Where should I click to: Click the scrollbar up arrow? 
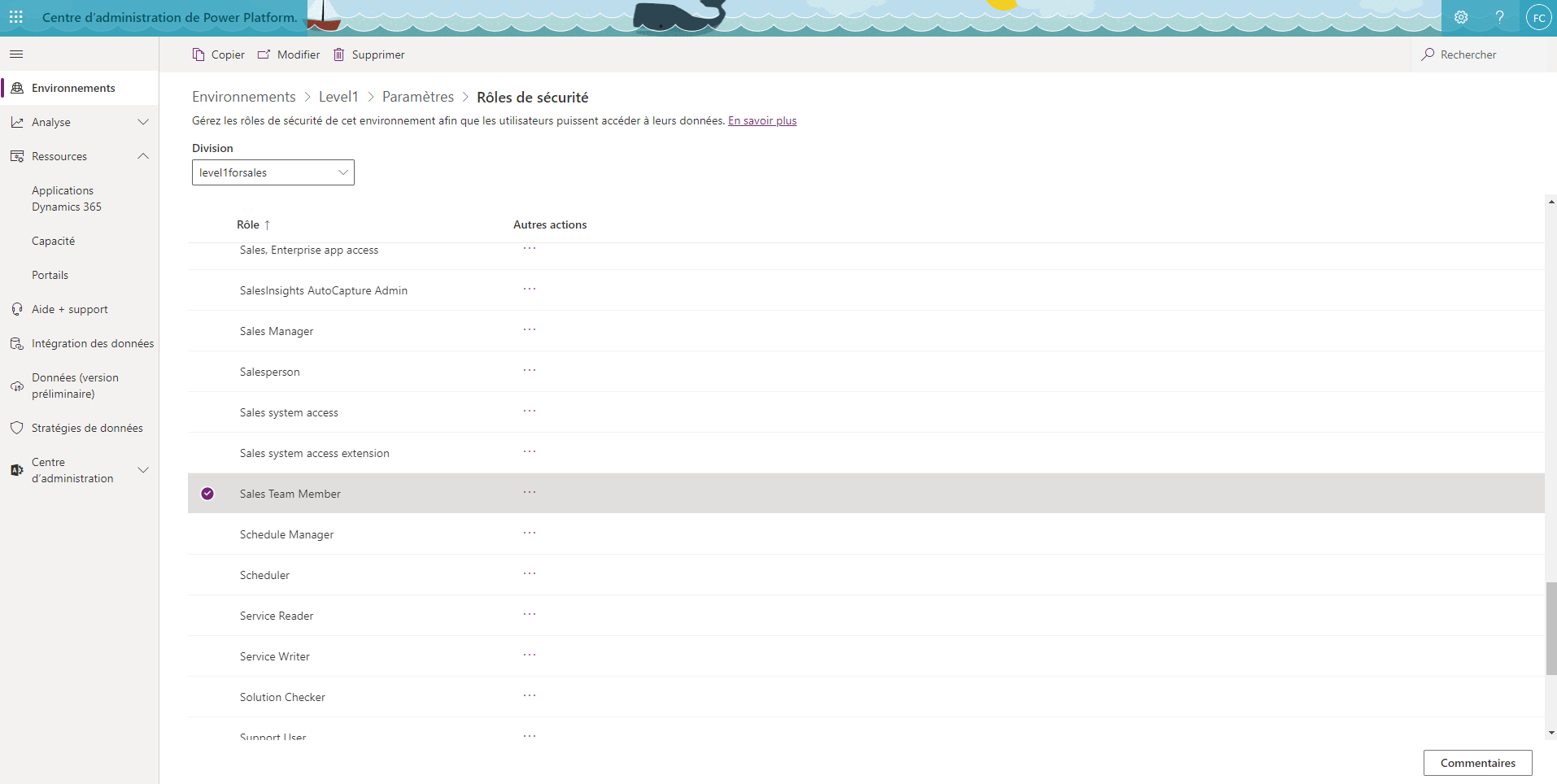tap(1550, 201)
